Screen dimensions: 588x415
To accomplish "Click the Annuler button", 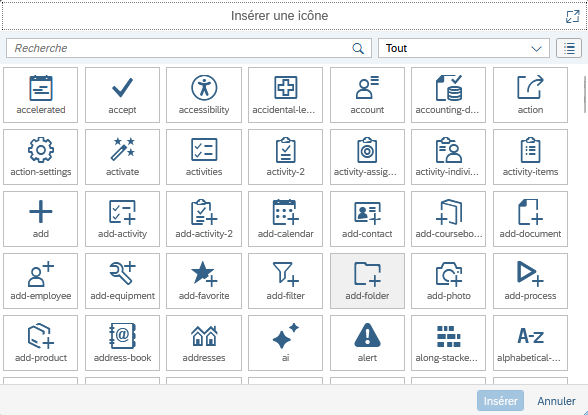I will pos(556,401).
